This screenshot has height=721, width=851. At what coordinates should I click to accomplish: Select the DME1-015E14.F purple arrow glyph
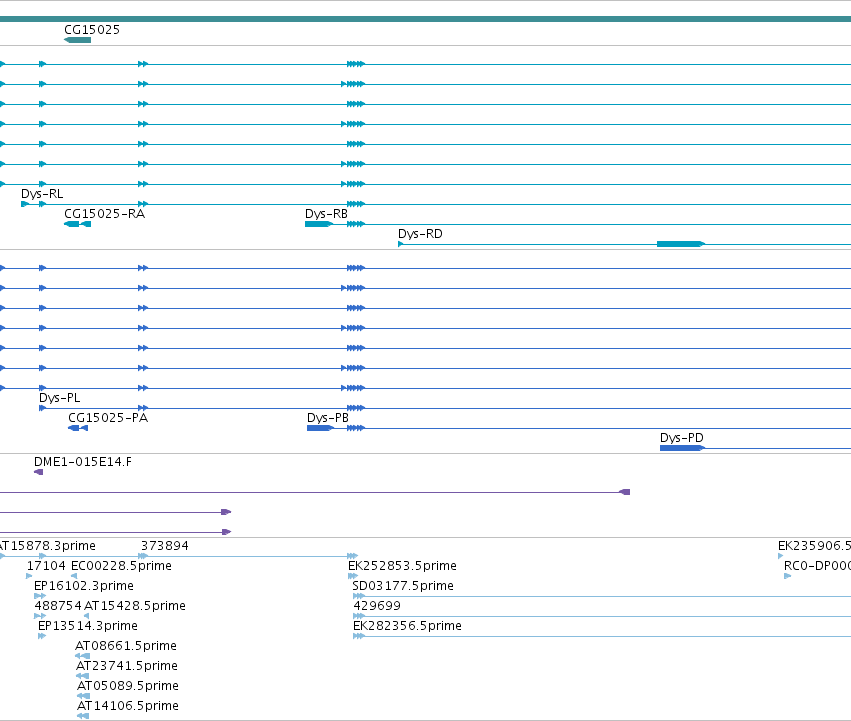[39, 472]
